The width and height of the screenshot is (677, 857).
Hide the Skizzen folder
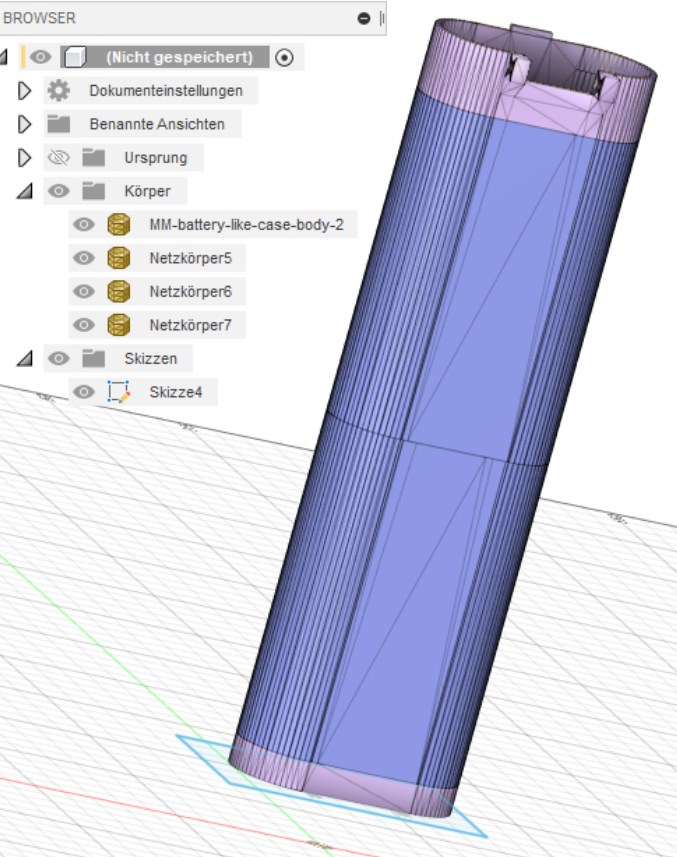58,359
